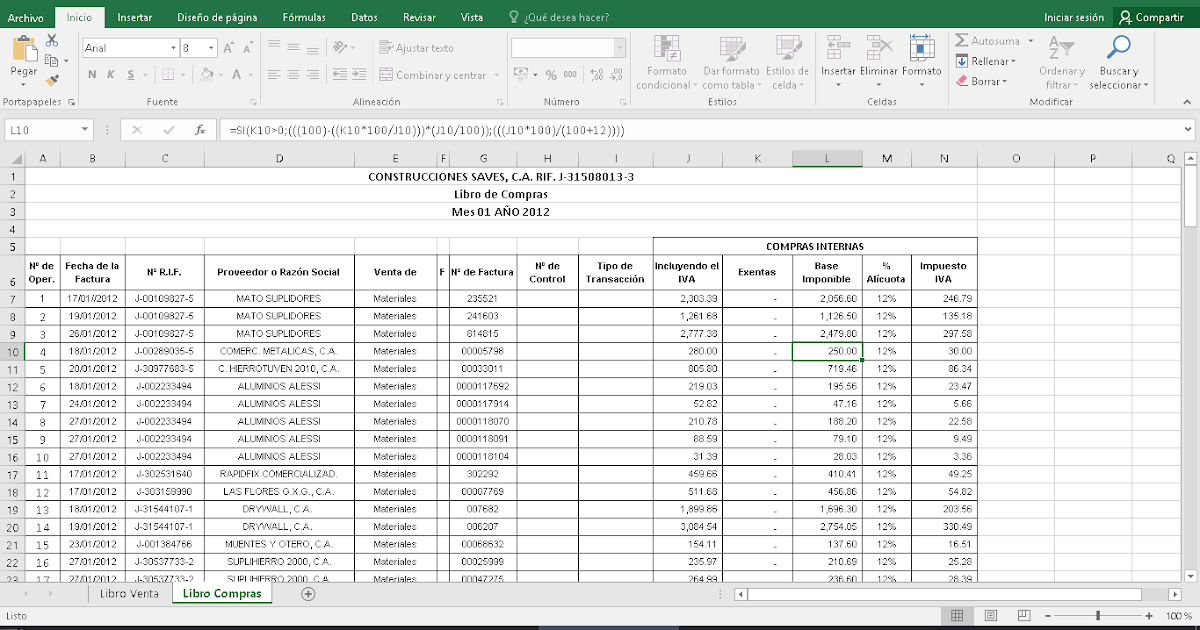This screenshot has width=1200, height=630.
Task: Open the Archivo menu
Action: tap(24, 17)
